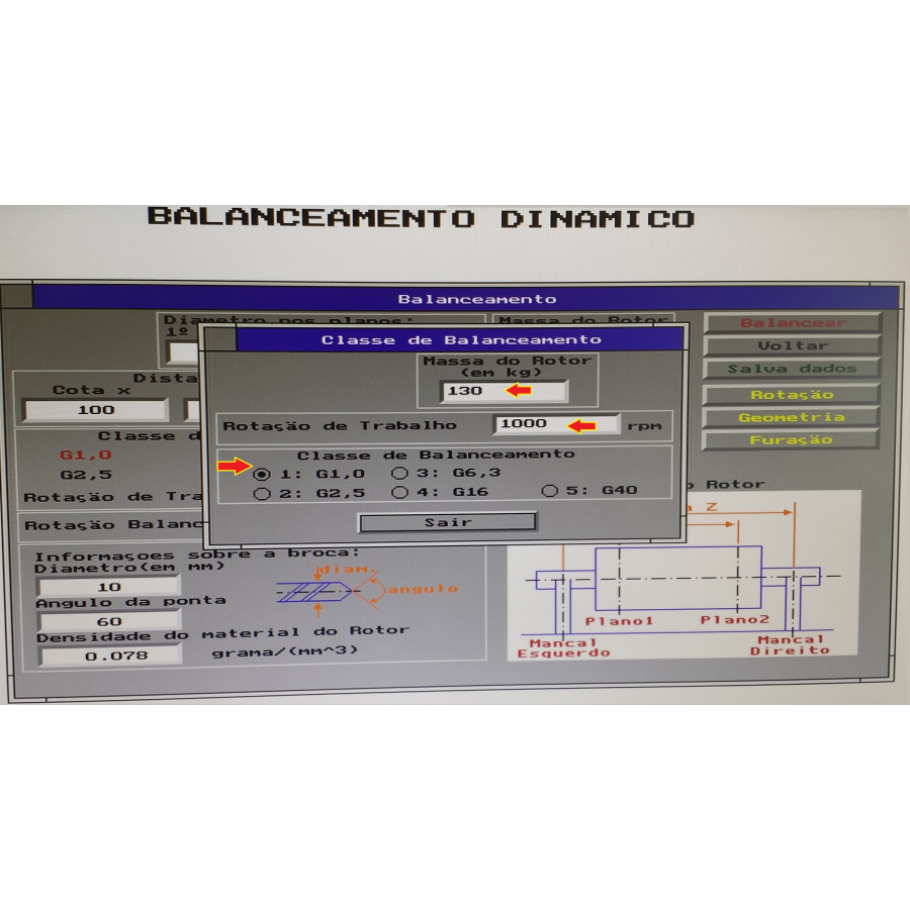Screen dimensions: 910x910
Task: Click the Cota x input field
Action: 96,410
